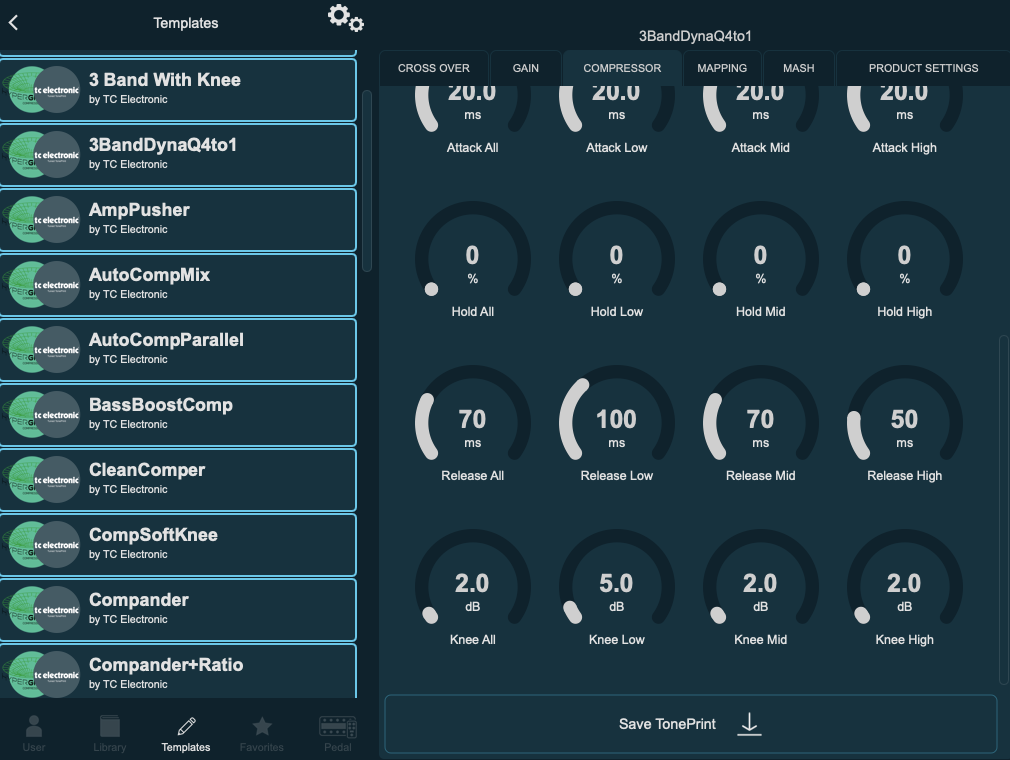Image resolution: width=1010 pixels, height=760 pixels.
Task: Open the MASH tab
Action: (798, 68)
